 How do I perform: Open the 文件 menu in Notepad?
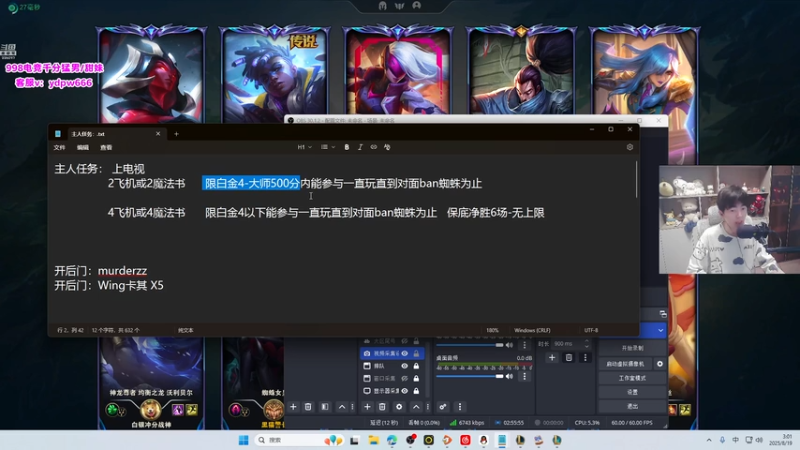pyautogui.click(x=59, y=147)
